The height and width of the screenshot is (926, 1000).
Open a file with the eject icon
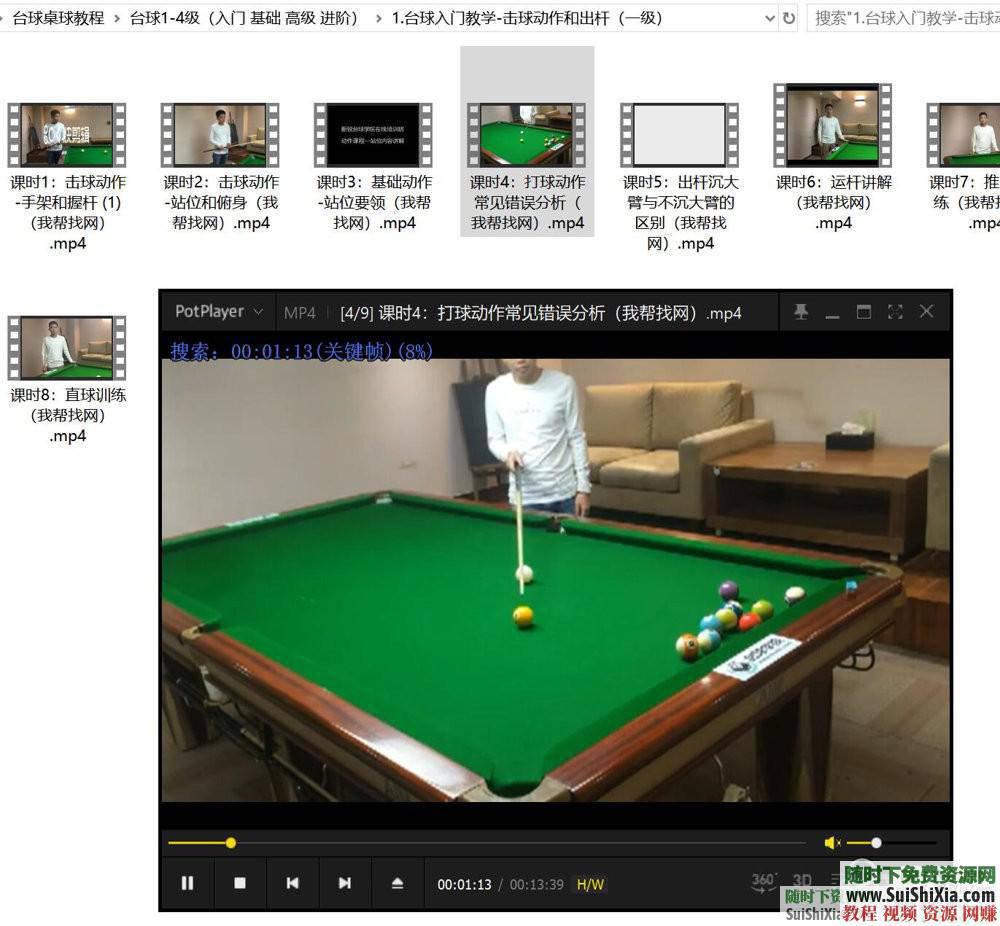pos(398,883)
